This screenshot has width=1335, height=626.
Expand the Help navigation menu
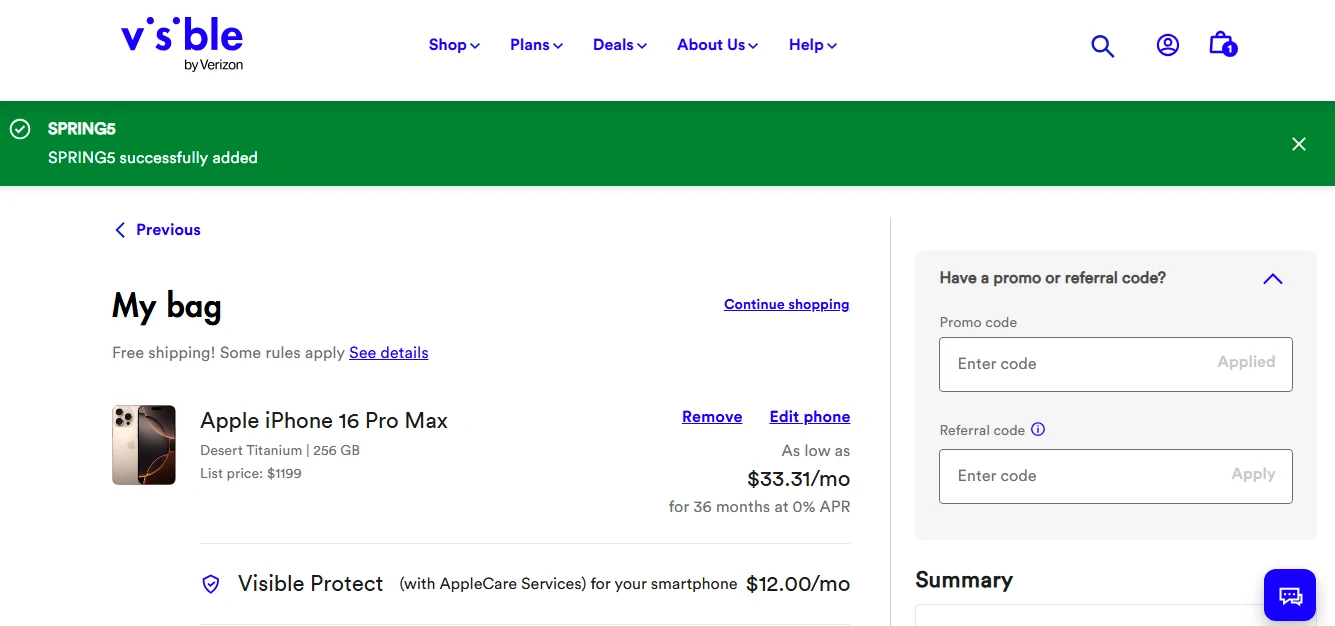[812, 45]
